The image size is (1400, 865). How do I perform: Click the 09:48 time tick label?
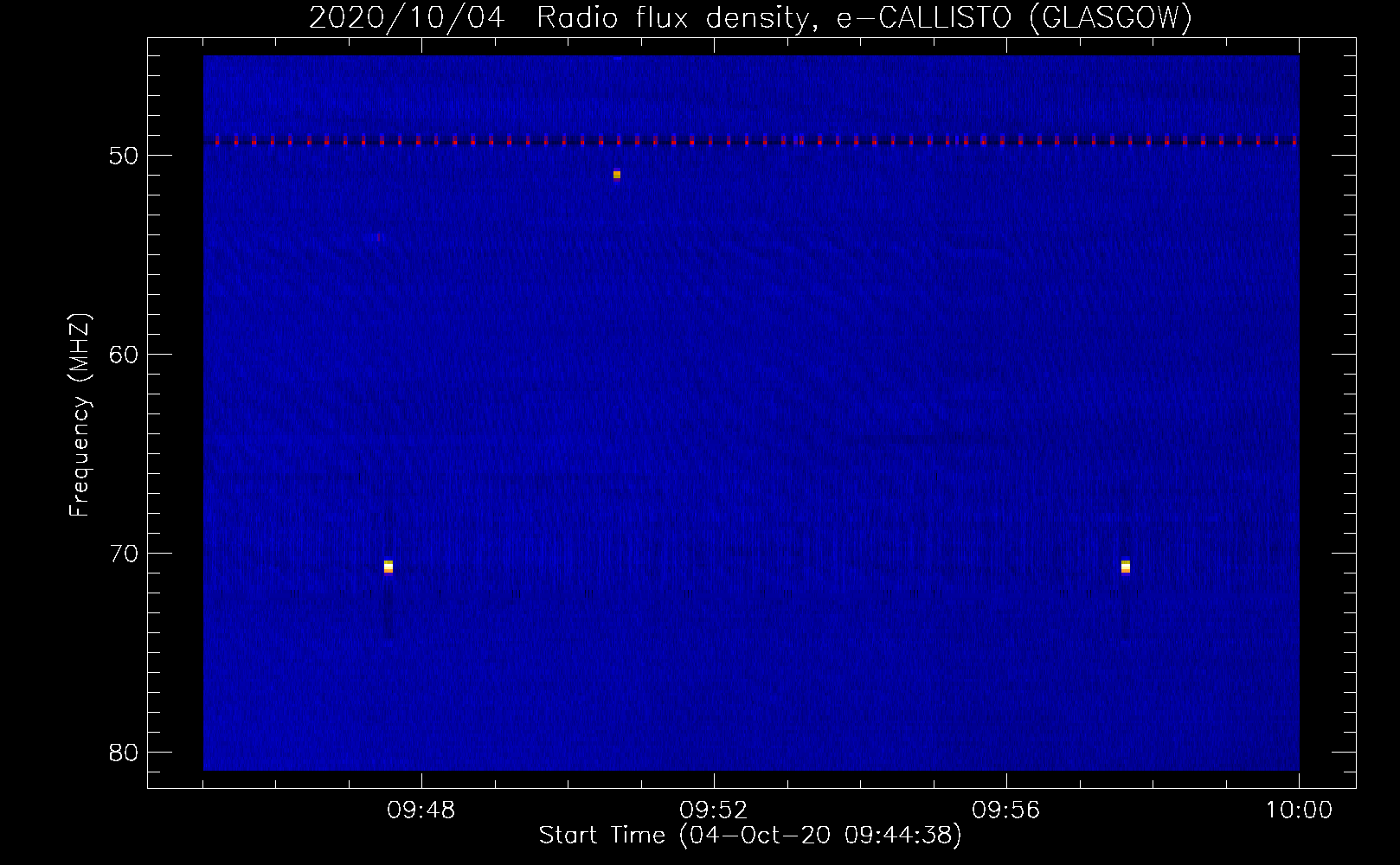421,811
